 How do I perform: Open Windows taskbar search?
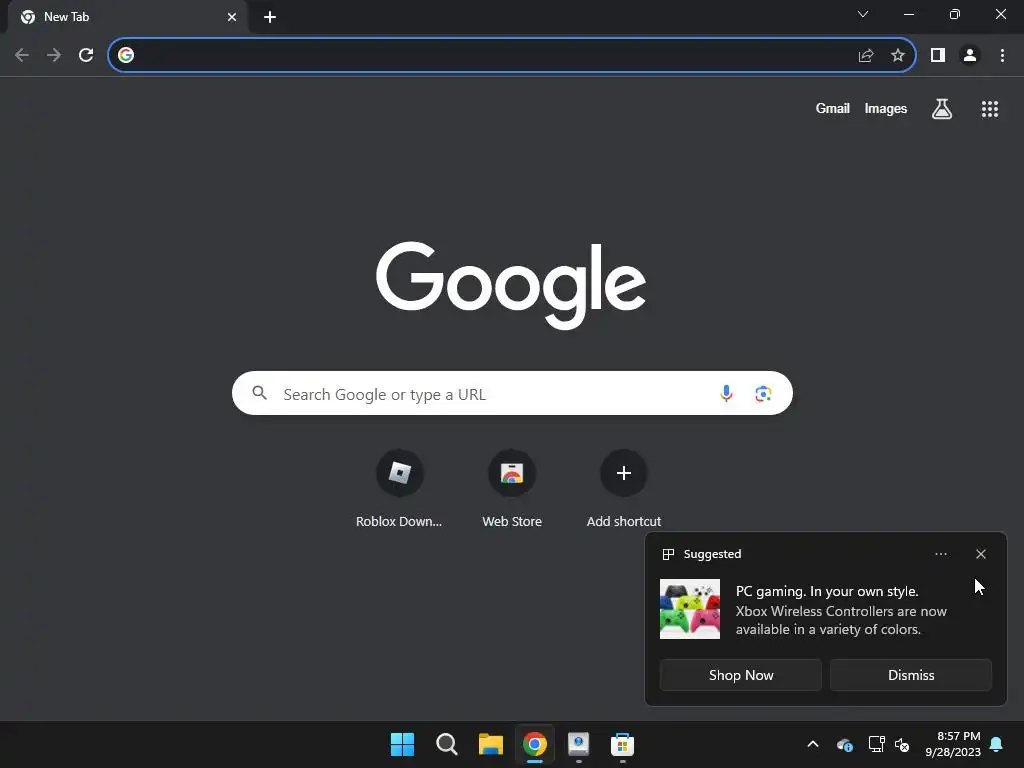coord(447,744)
